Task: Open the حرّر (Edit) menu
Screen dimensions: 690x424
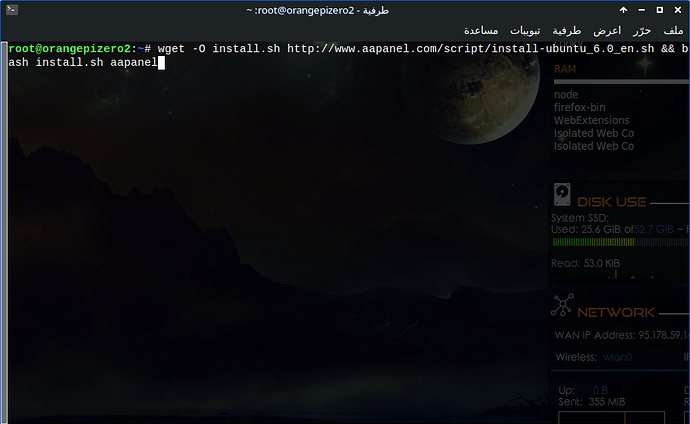Action: pos(640,30)
